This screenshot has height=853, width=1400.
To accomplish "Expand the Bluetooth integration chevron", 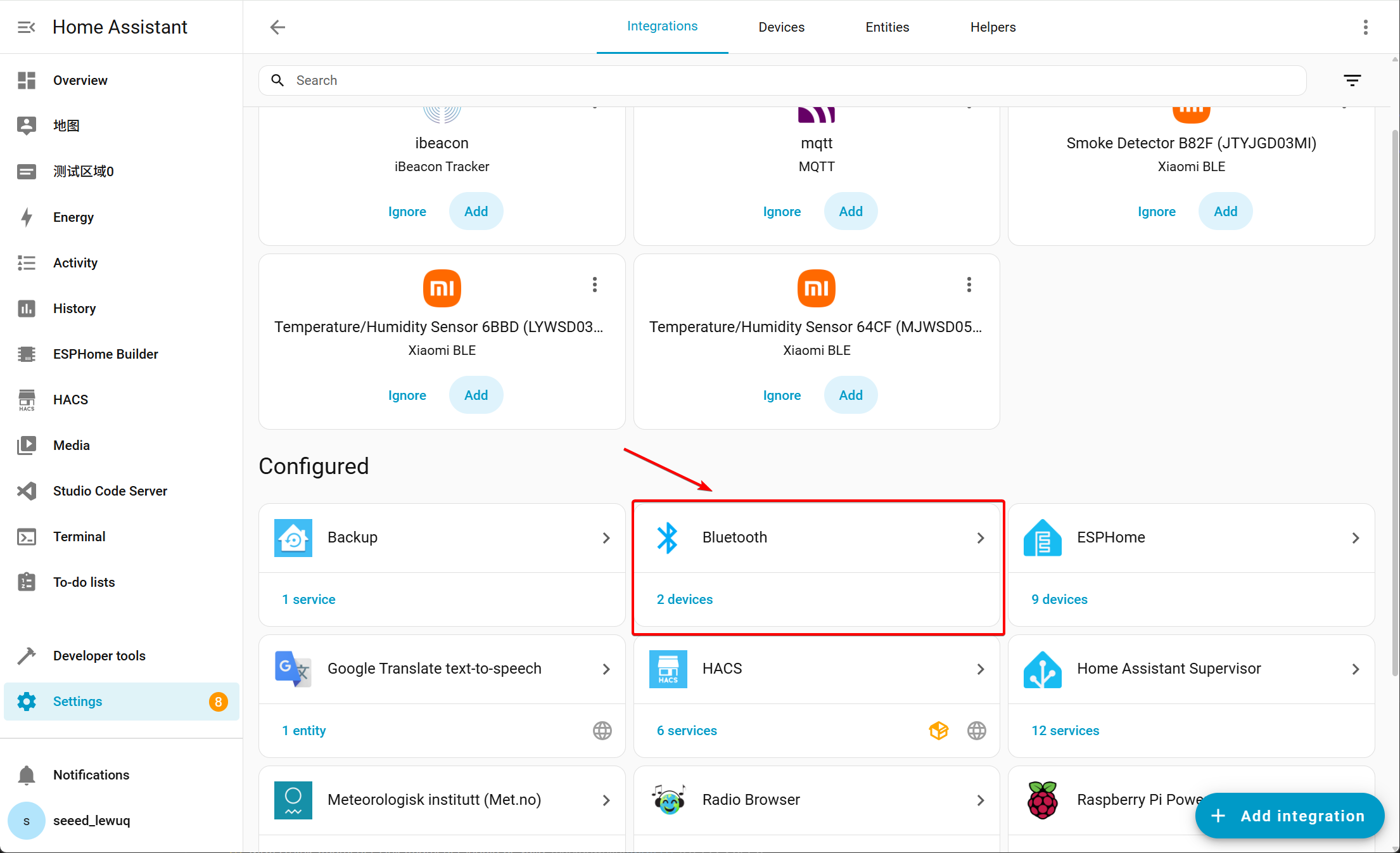I will point(980,538).
